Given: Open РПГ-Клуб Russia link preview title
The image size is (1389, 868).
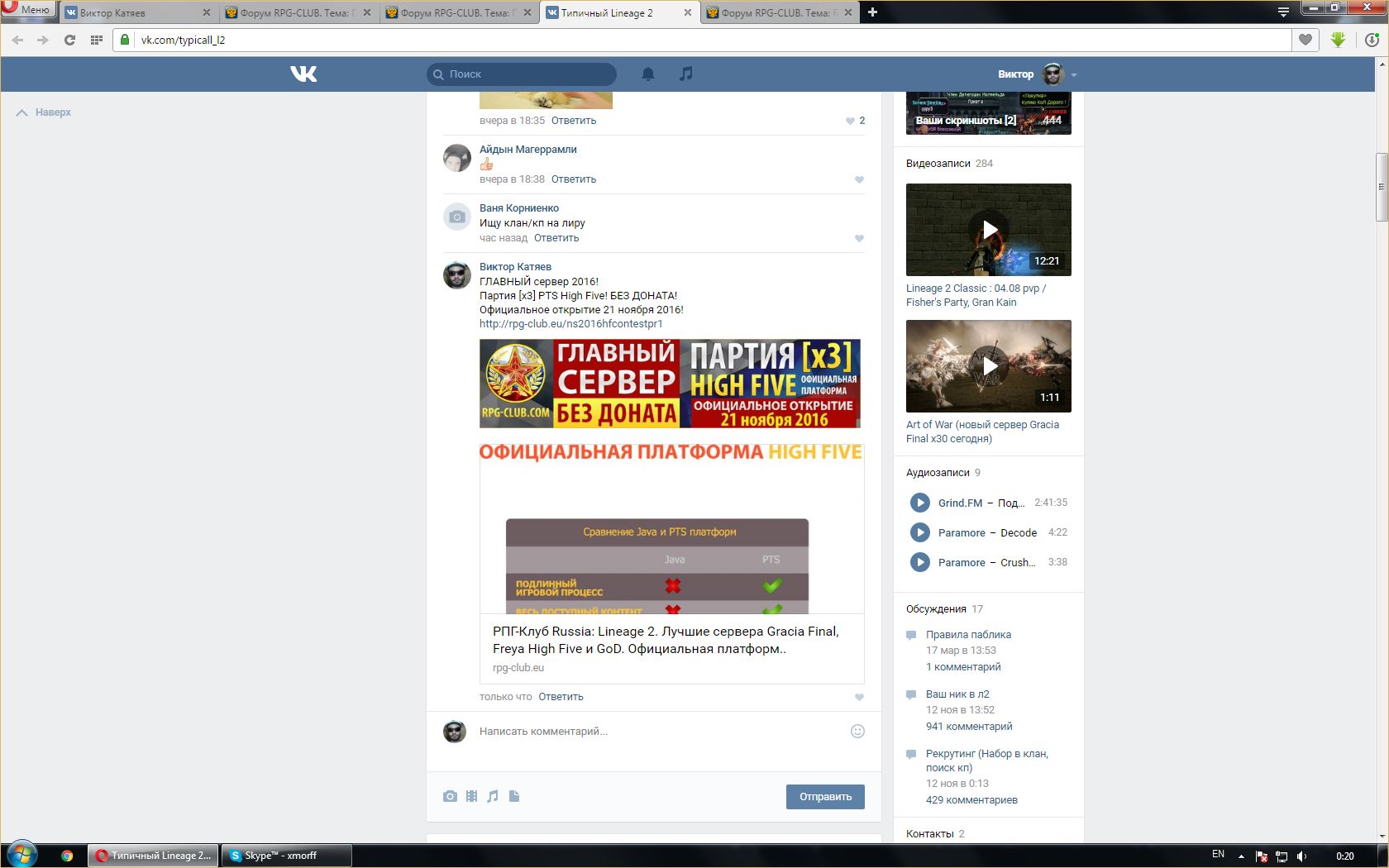Looking at the screenshot, I should [x=666, y=640].
